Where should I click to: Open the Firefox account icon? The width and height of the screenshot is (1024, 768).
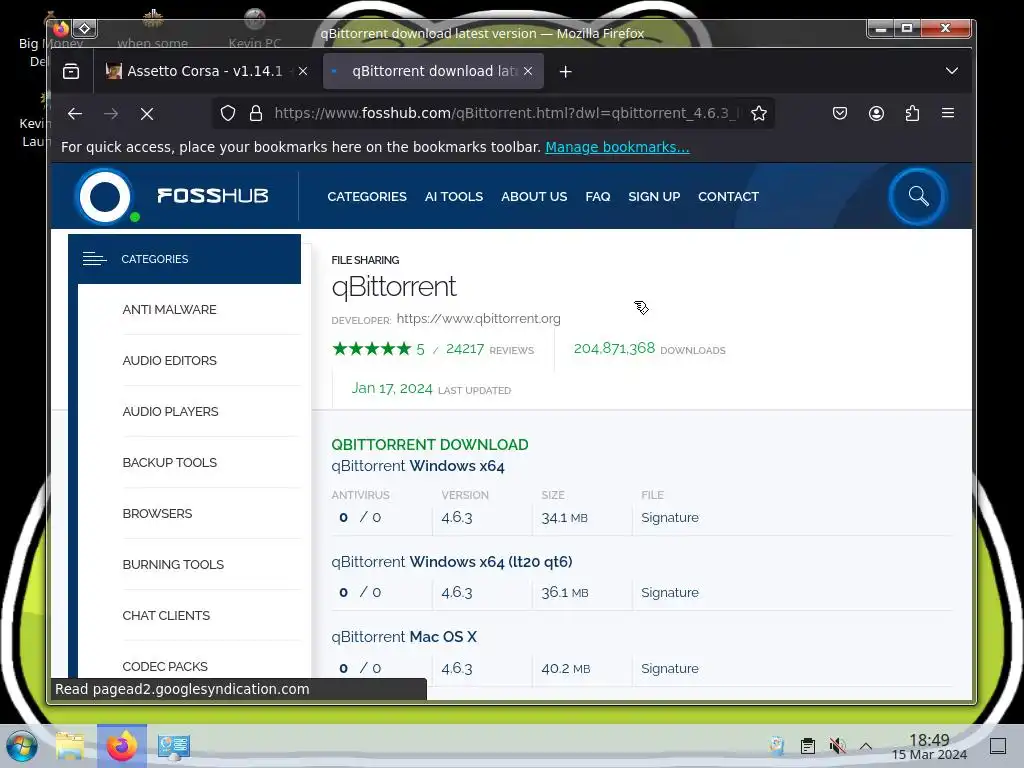(x=876, y=113)
